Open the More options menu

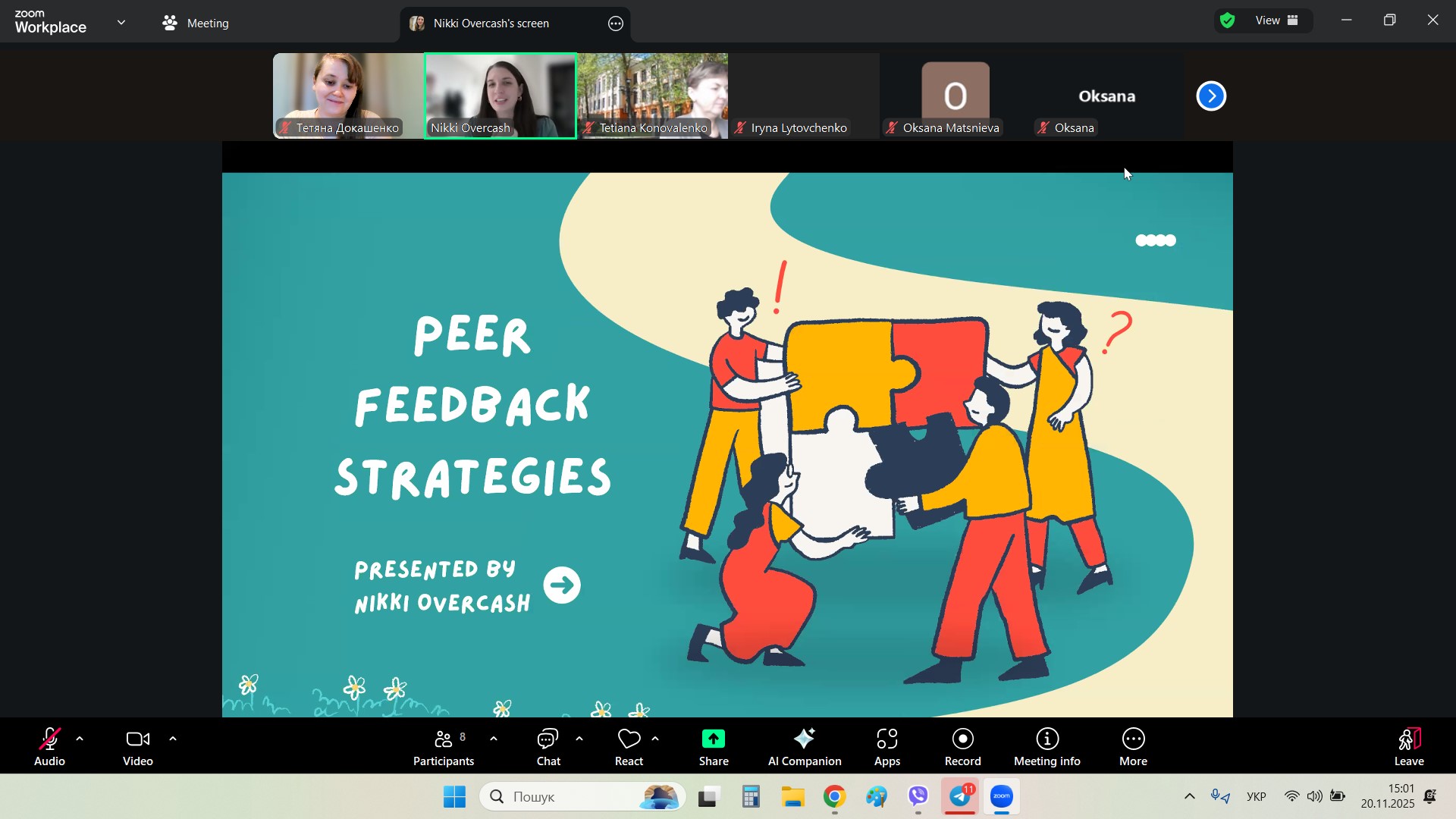pos(1133,748)
